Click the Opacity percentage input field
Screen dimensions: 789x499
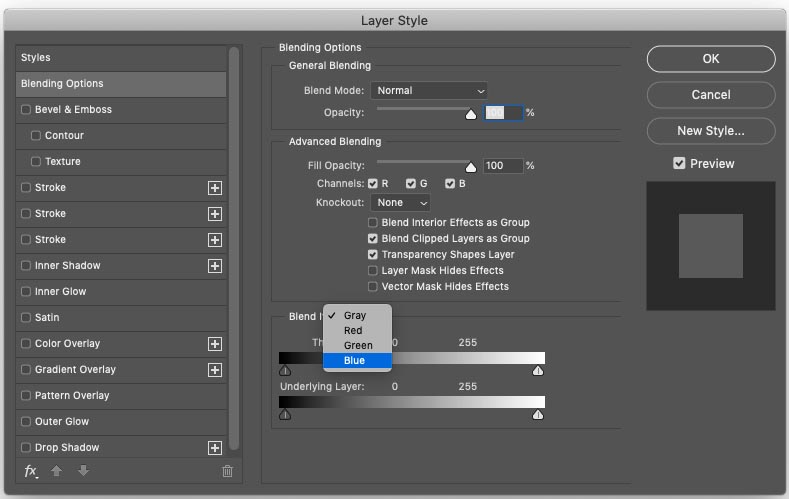[x=503, y=113]
